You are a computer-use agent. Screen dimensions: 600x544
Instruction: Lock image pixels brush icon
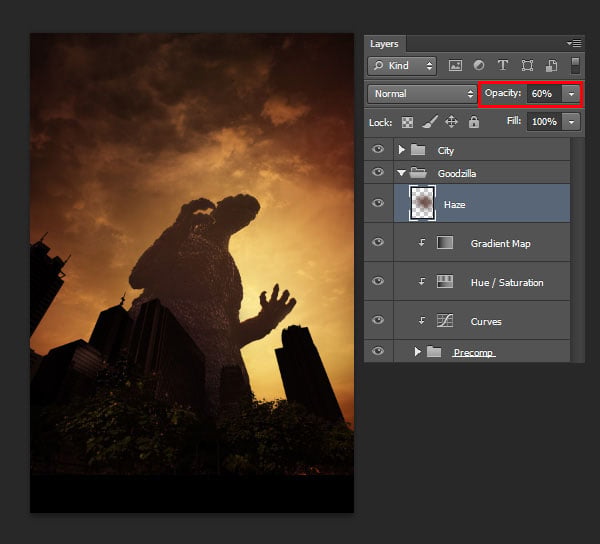[429, 122]
